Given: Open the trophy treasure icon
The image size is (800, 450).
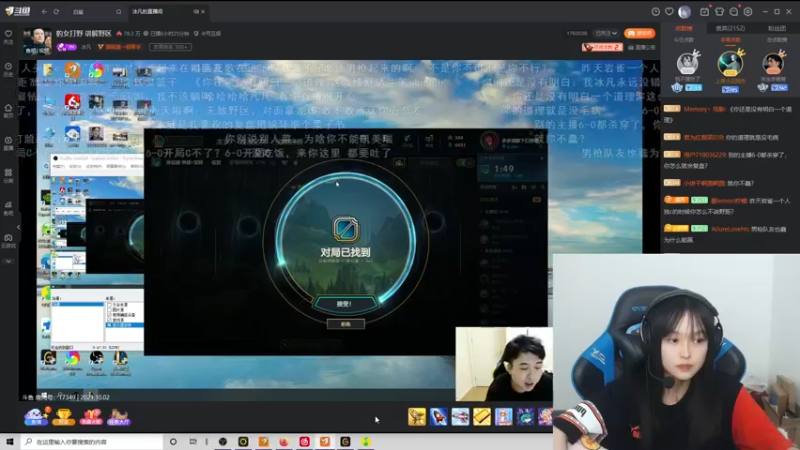Looking at the screenshot, I should [63, 417].
